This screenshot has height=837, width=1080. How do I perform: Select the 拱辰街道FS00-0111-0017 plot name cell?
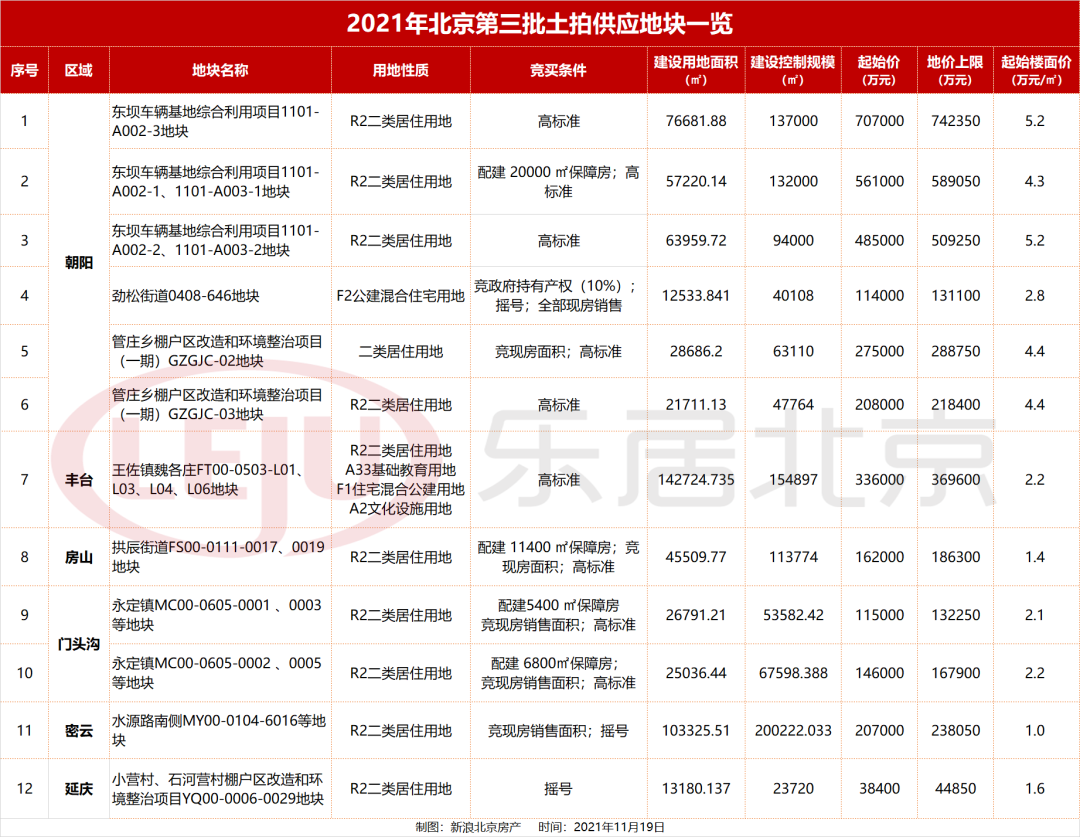(x=218, y=557)
